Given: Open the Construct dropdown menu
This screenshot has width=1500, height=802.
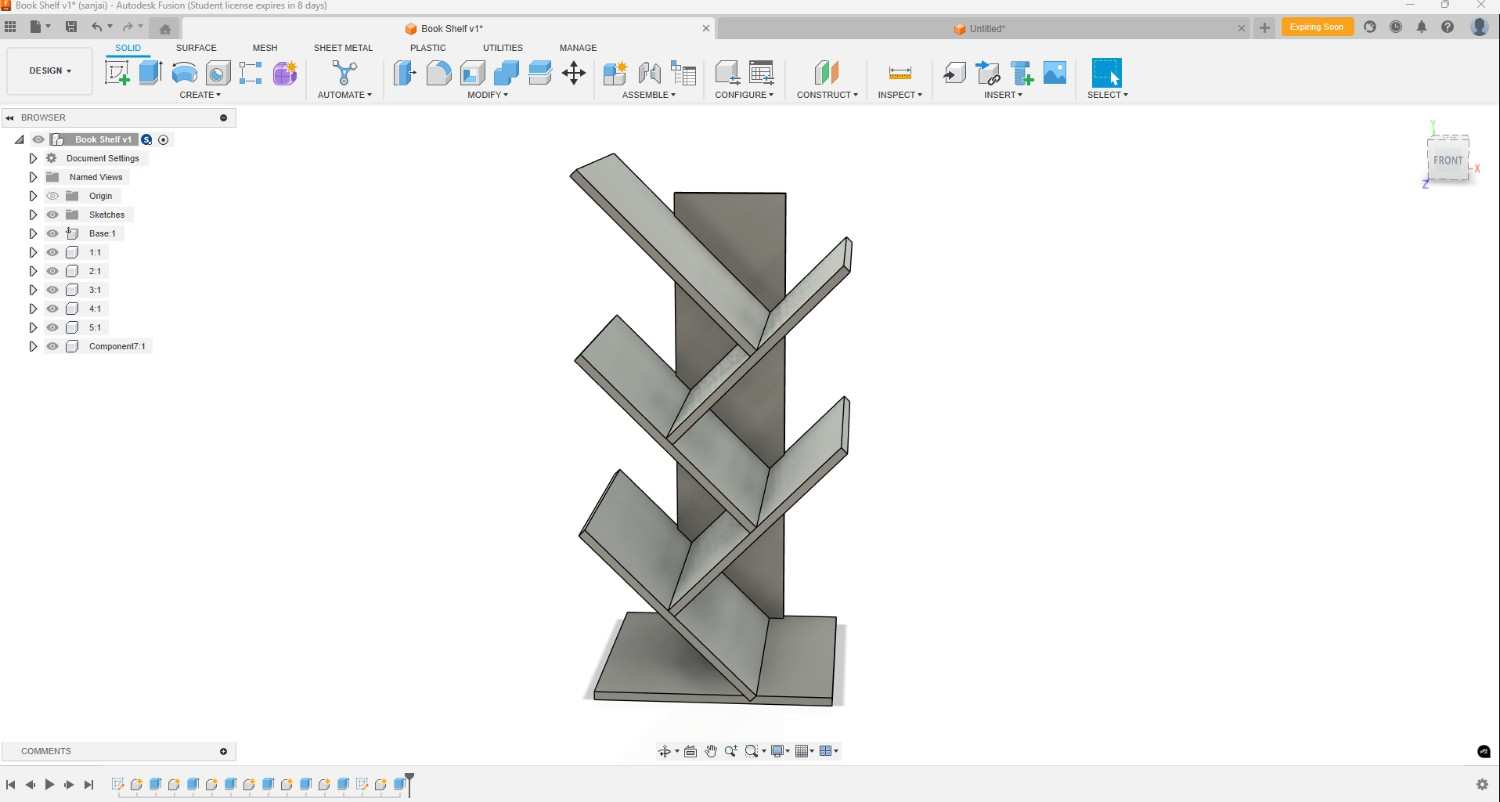Looking at the screenshot, I should (x=827, y=95).
